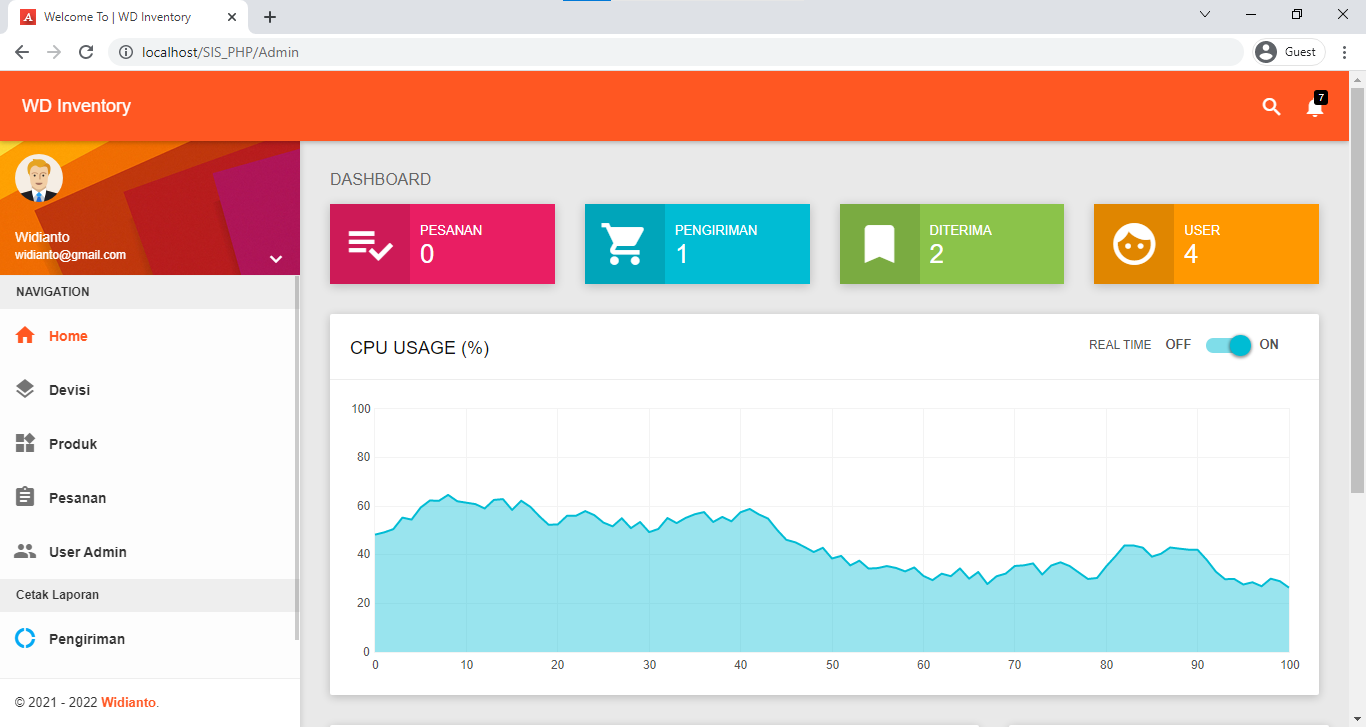Open the Pesanan menu item
Viewport: 1366px width, 727px height.
click(148, 498)
